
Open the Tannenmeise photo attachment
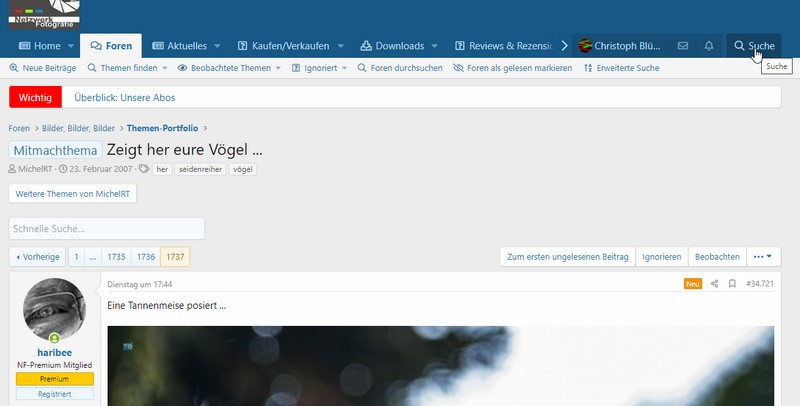(x=440, y=366)
